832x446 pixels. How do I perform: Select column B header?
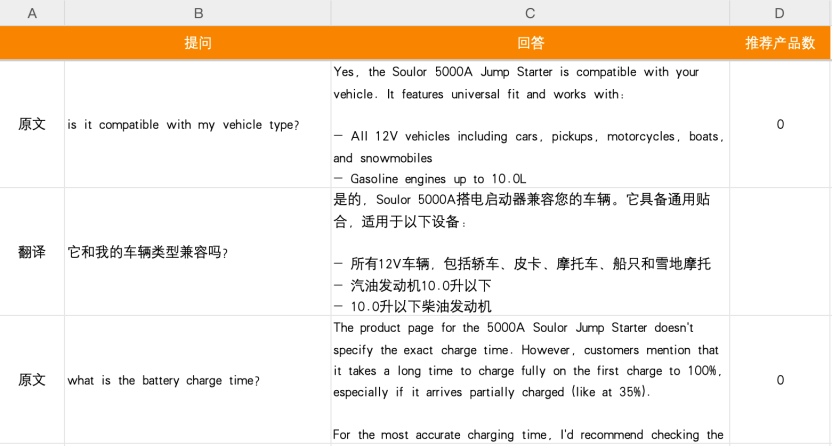198,13
